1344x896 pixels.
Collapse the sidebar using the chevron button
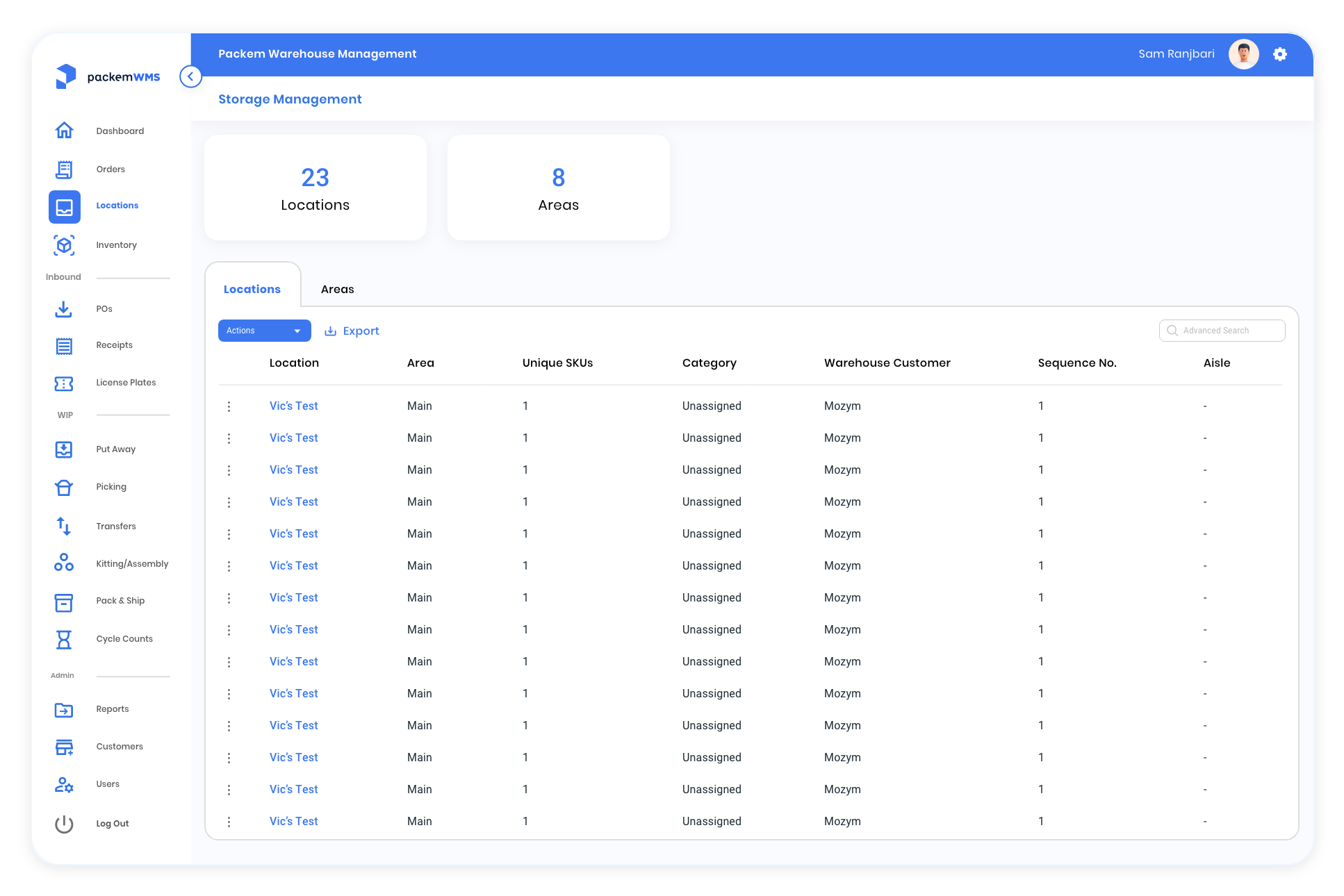(x=190, y=76)
